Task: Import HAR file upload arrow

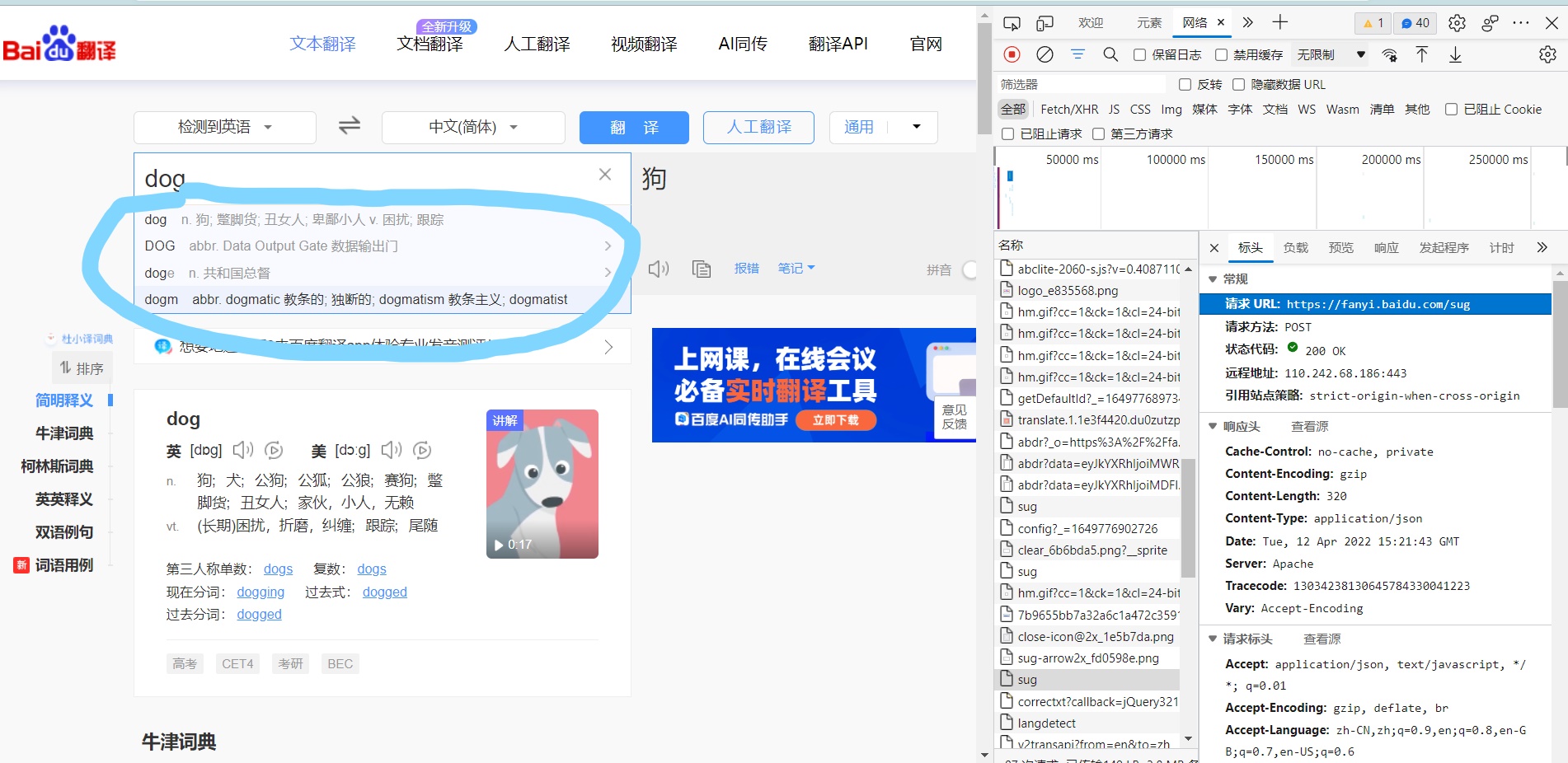Action: tap(1422, 54)
